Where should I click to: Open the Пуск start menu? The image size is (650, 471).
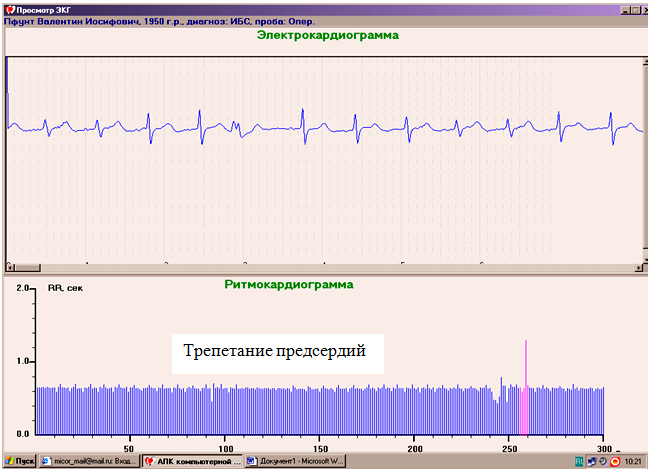pyautogui.click(x=19, y=461)
